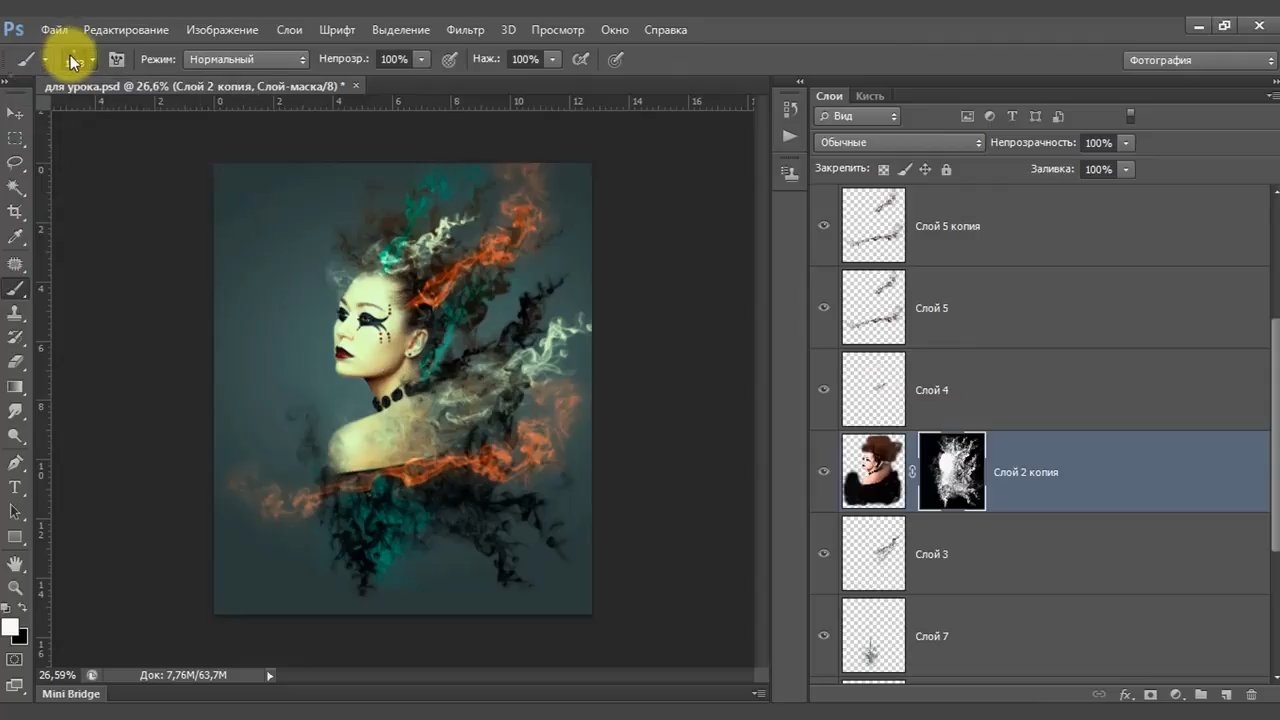Toggle airbrush mode in options bar
1280x720 pixels.
[580, 60]
